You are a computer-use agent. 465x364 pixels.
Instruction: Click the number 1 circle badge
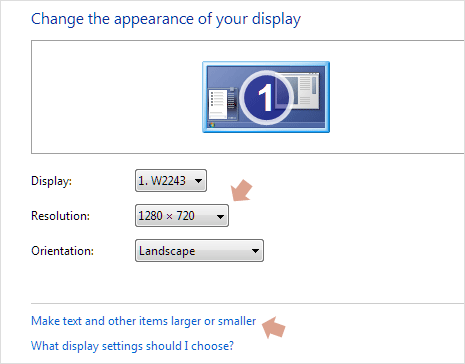266,98
